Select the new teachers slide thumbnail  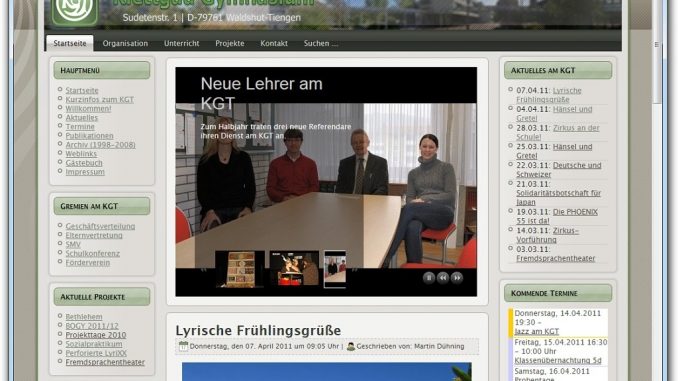pos(335,269)
